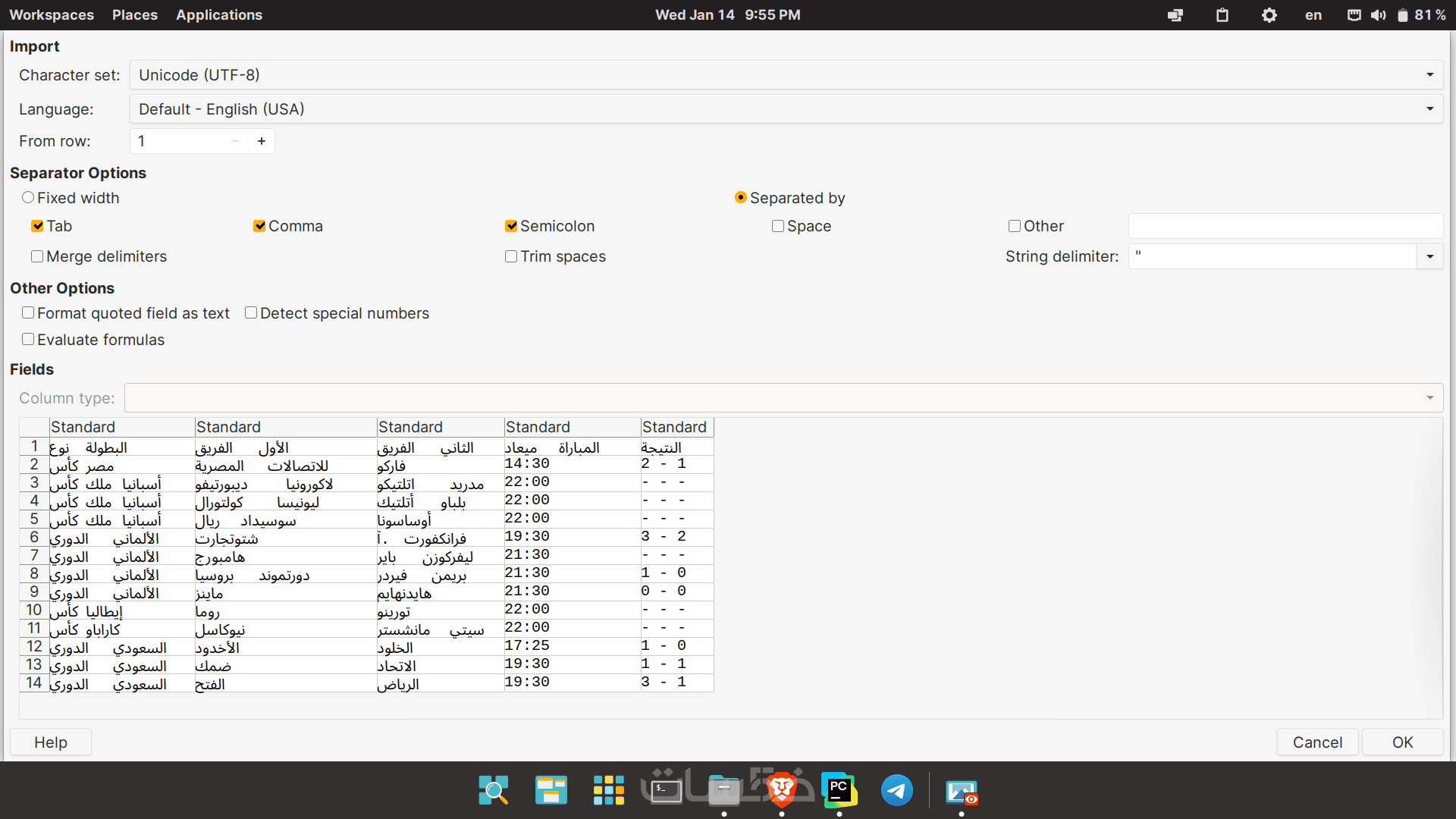This screenshot has height=819, width=1456.
Task: Enable the Merge delimiters checkbox
Action: tap(37, 256)
